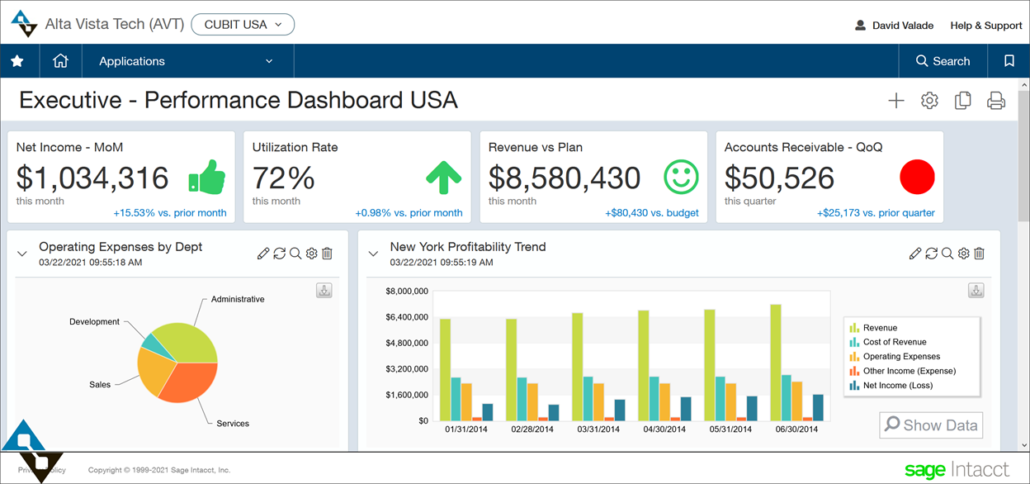
Task: Edit New York Profitability Trend with pencil icon
Action: [x=915, y=253]
